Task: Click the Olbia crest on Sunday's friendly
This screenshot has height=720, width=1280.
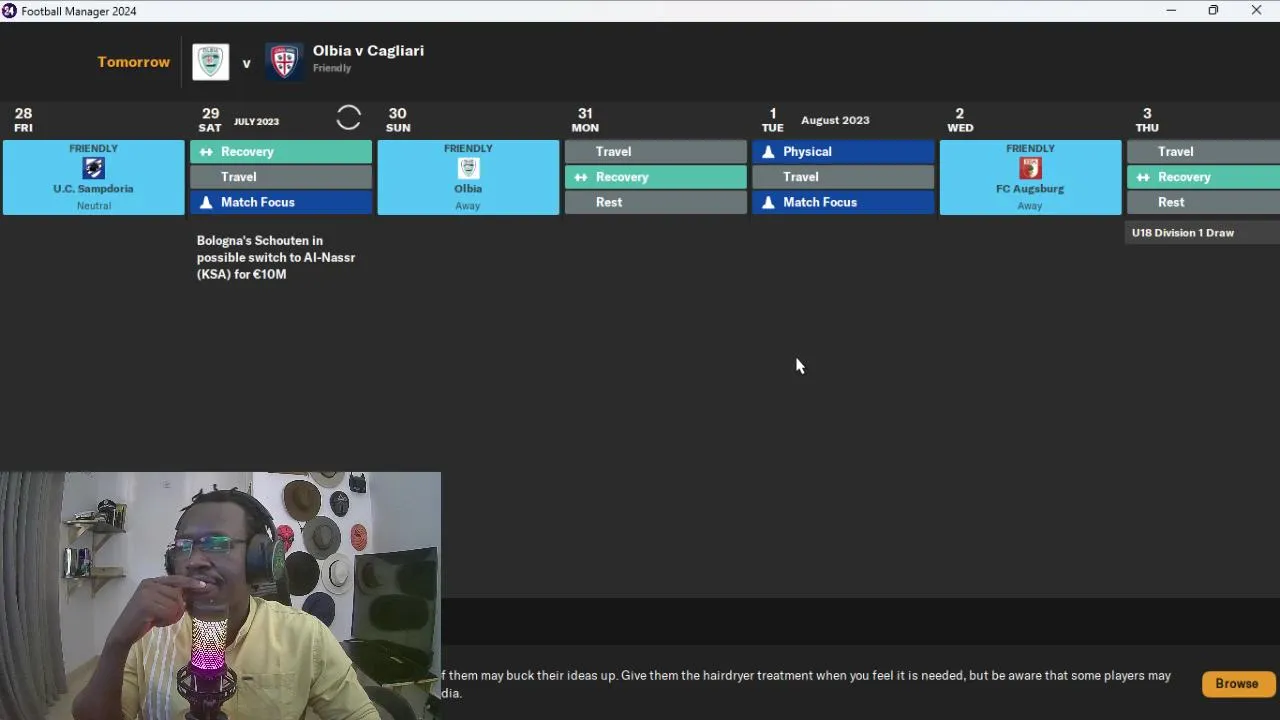Action: click(468, 168)
